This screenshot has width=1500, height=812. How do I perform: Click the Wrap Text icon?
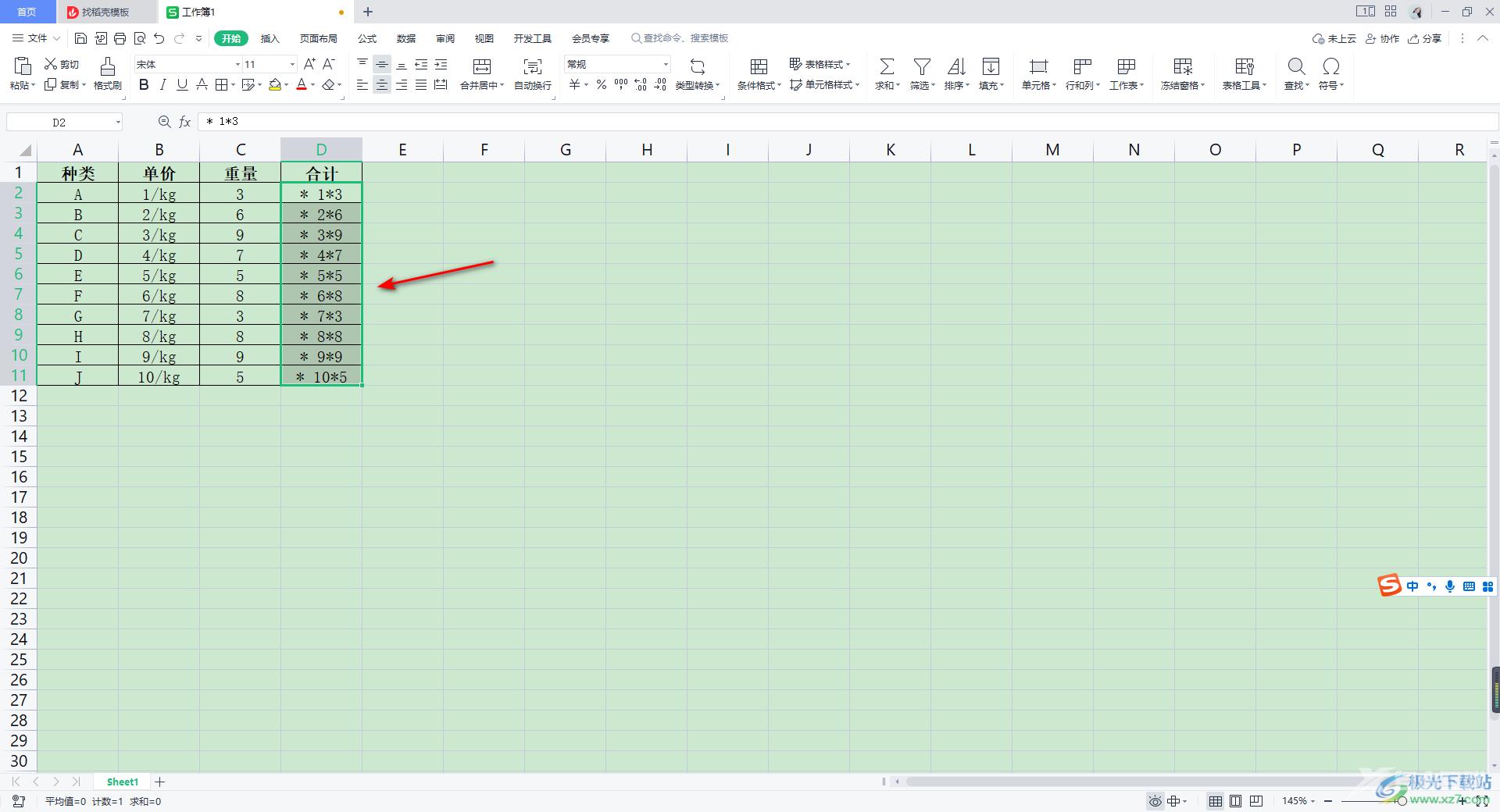533,66
